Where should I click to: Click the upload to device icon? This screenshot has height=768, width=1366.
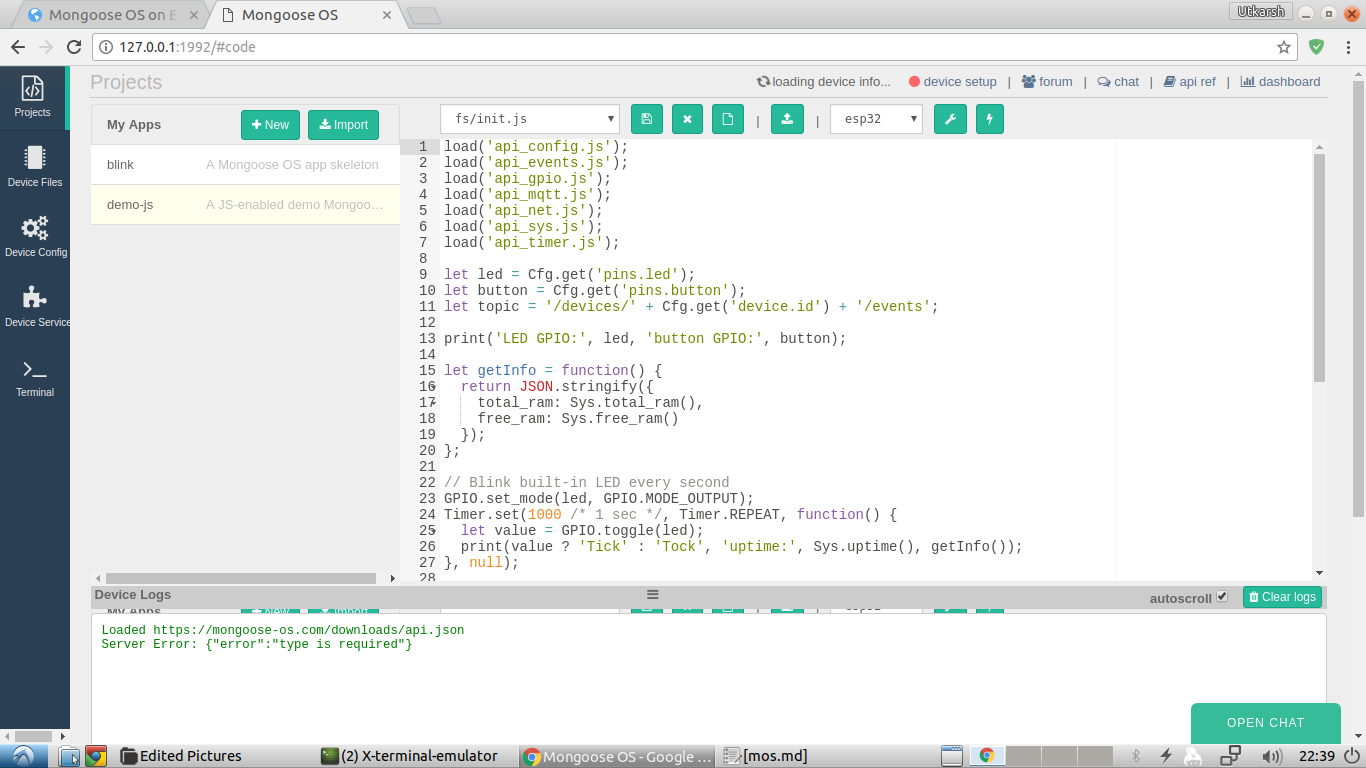coord(787,119)
